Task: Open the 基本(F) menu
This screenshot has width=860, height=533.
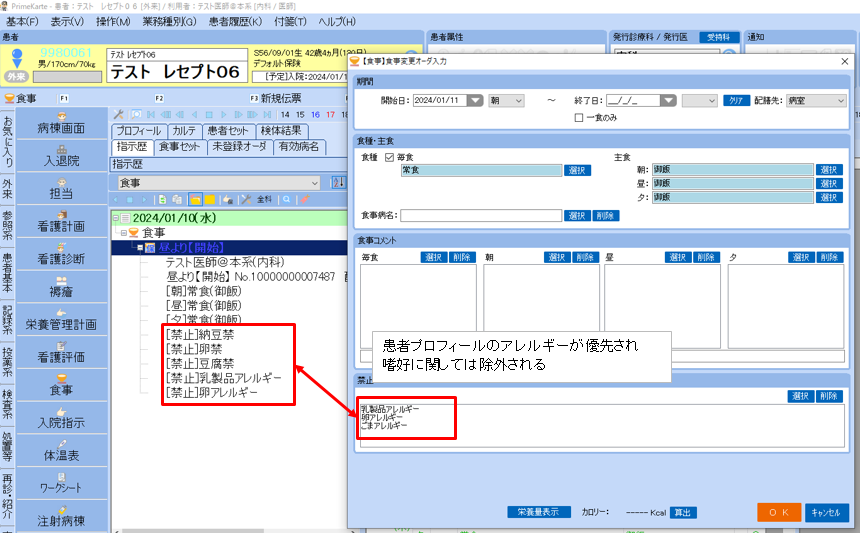Action: click(22, 21)
